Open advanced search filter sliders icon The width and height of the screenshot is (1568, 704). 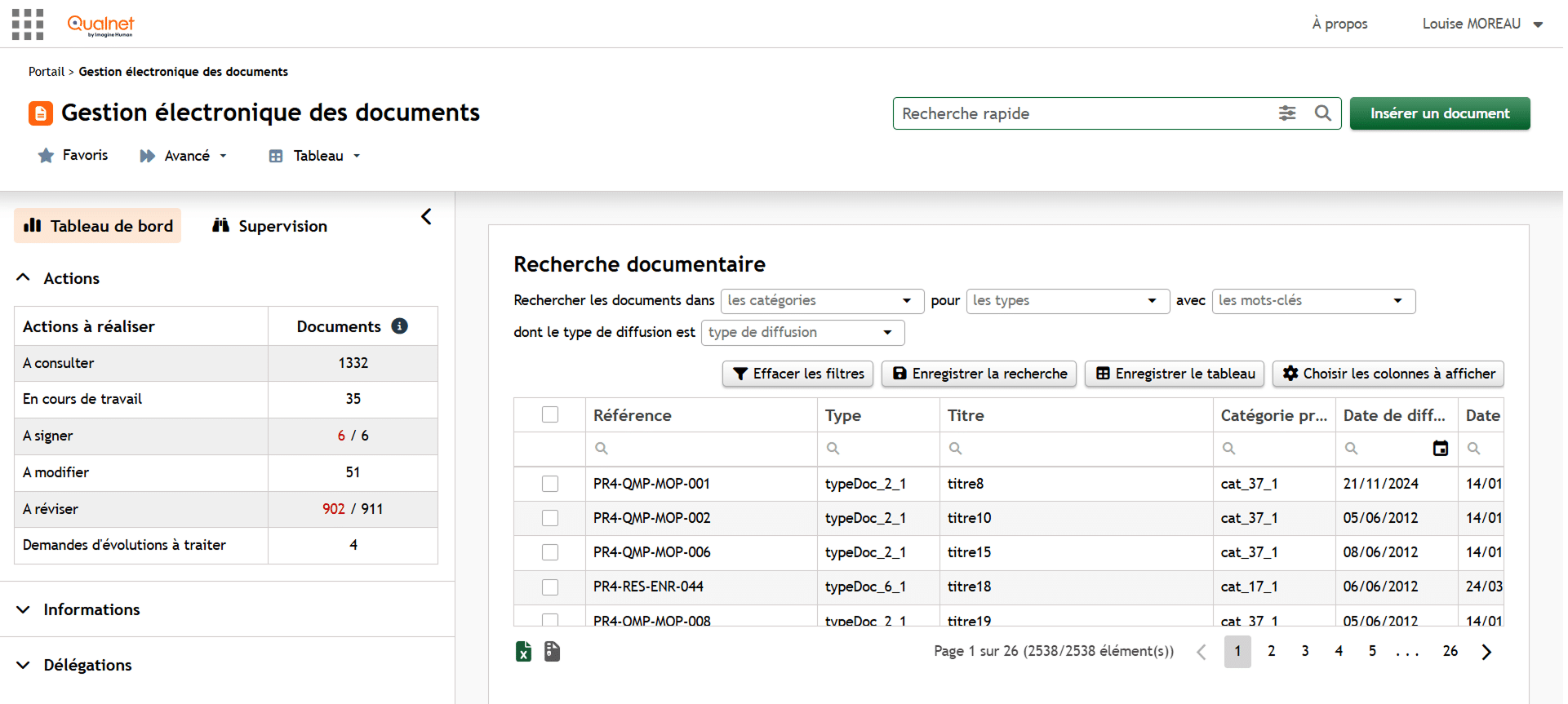[x=1287, y=113]
